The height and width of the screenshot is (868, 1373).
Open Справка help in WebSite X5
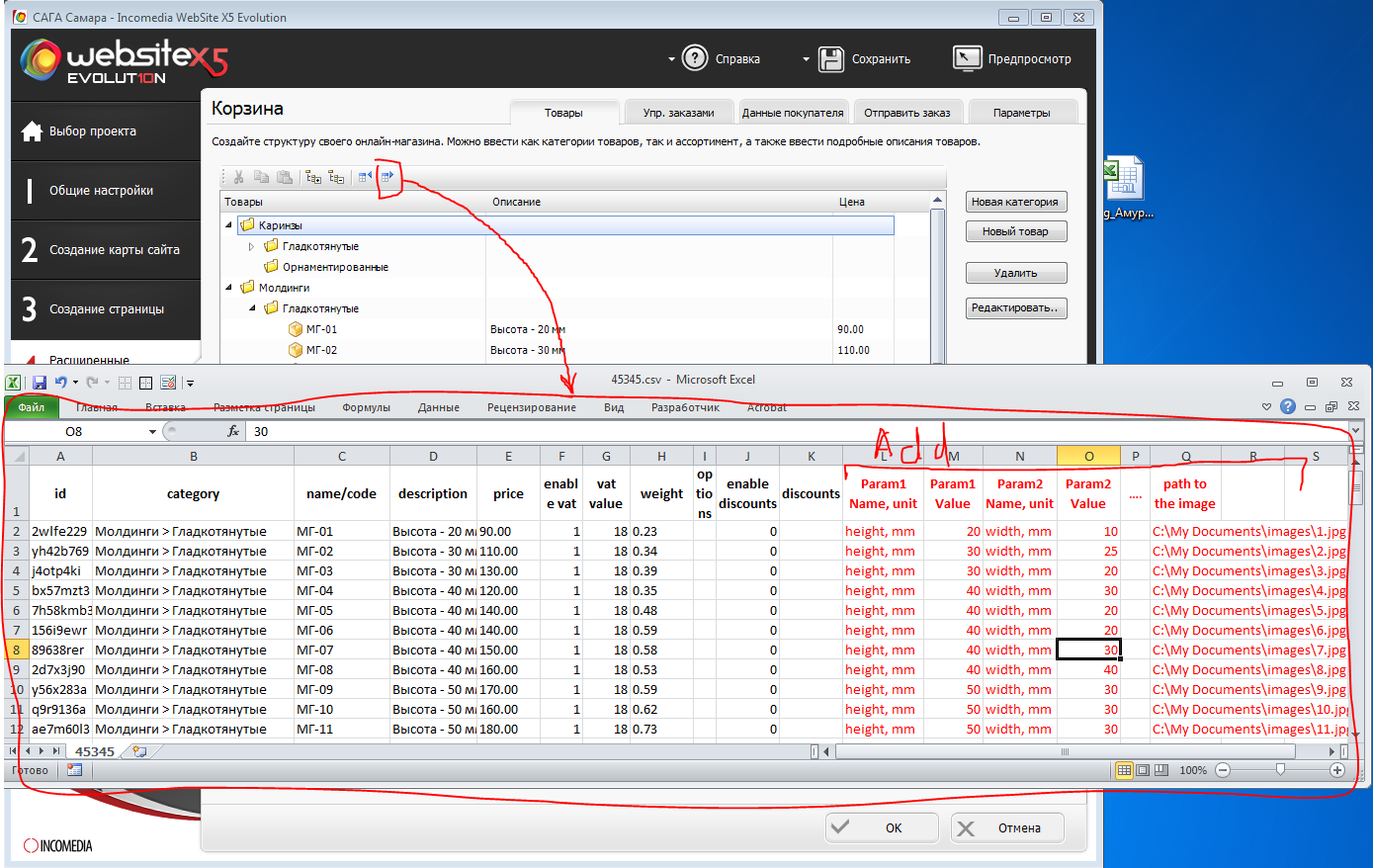point(722,59)
